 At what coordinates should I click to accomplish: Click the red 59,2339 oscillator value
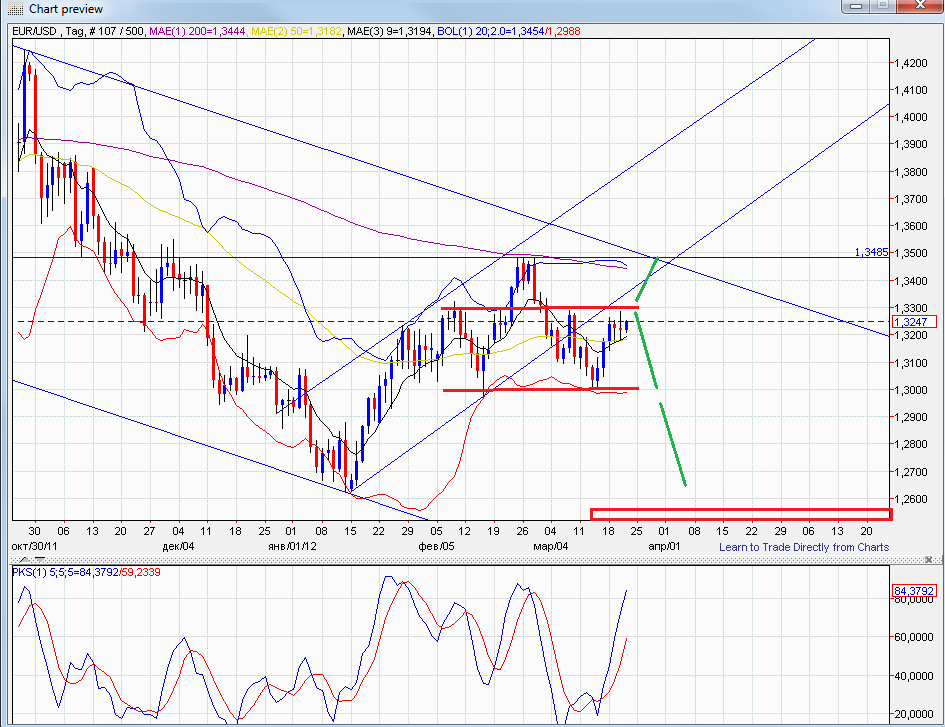(x=141, y=572)
